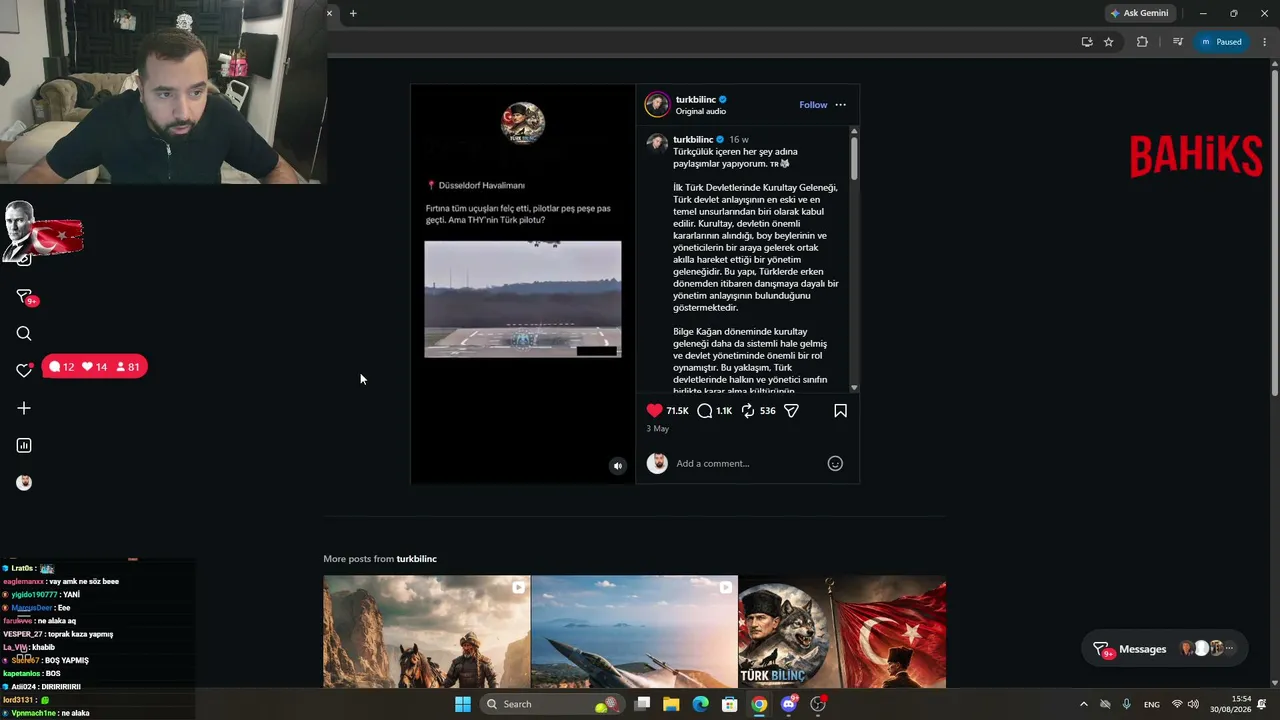View the 71.5K likes count
This screenshot has width=1280, height=720.
tap(678, 410)
